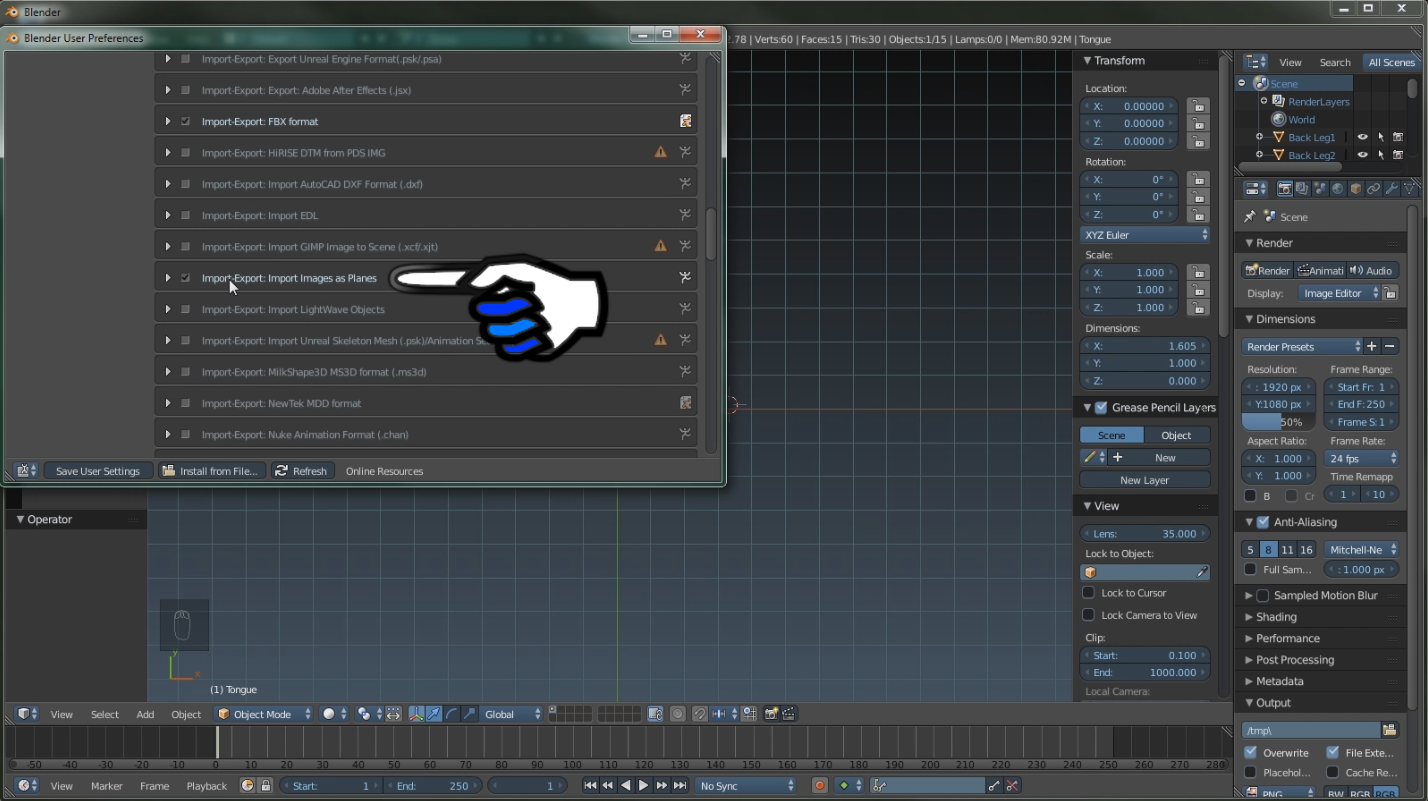Enable Lock Camera to View checkbox
Image resolution: width=1428 pixels, height=801 pixels.
1089,615
